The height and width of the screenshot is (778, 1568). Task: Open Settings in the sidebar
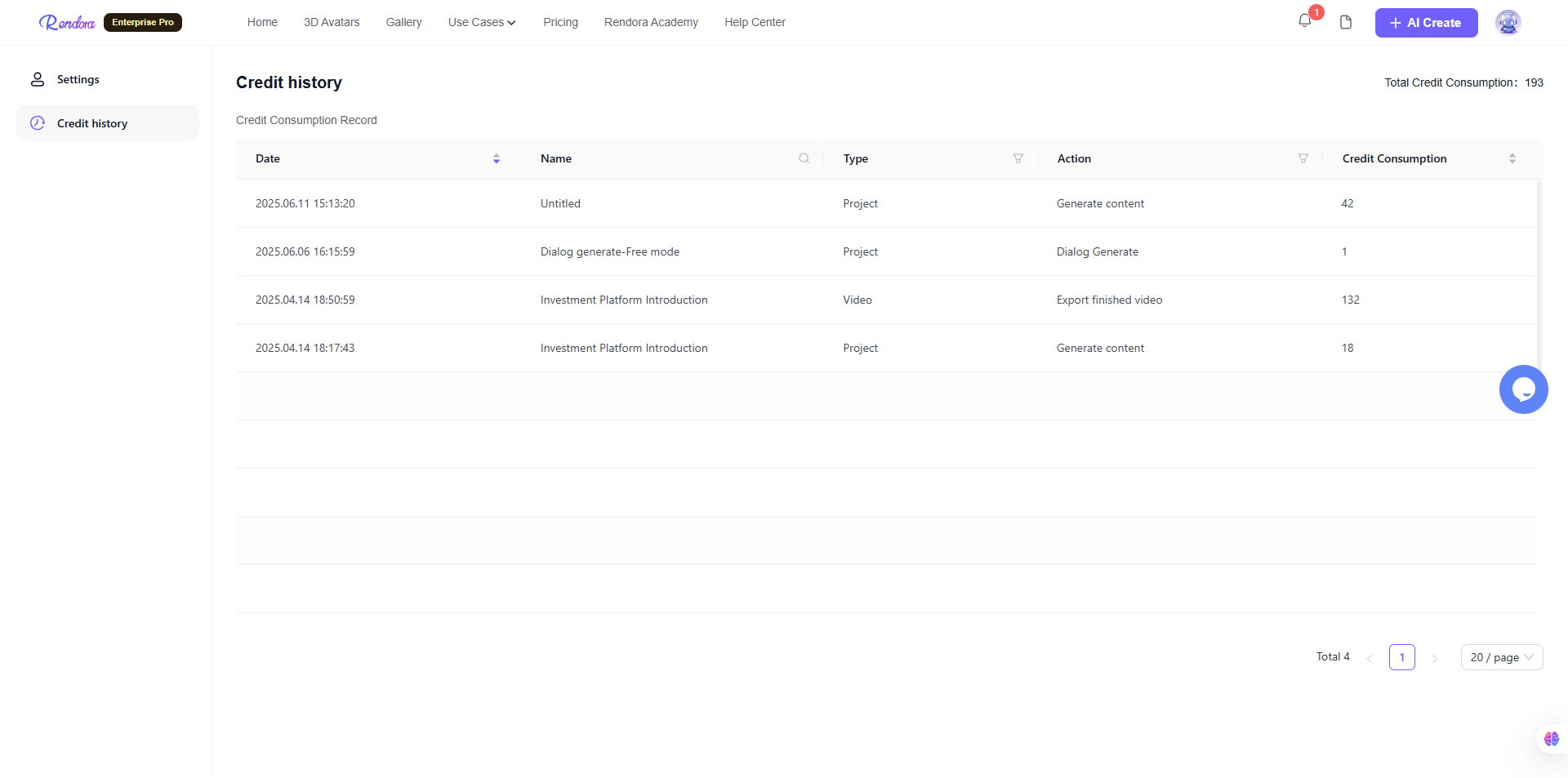108,79
